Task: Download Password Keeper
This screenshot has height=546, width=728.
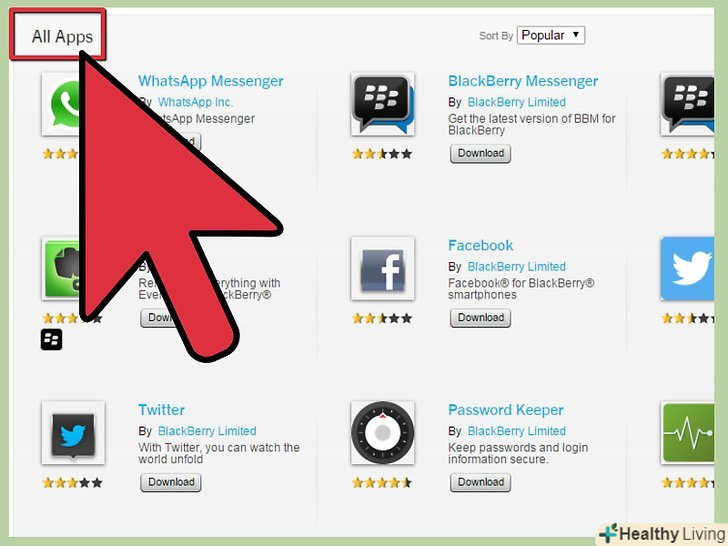Action: point(480,482)
